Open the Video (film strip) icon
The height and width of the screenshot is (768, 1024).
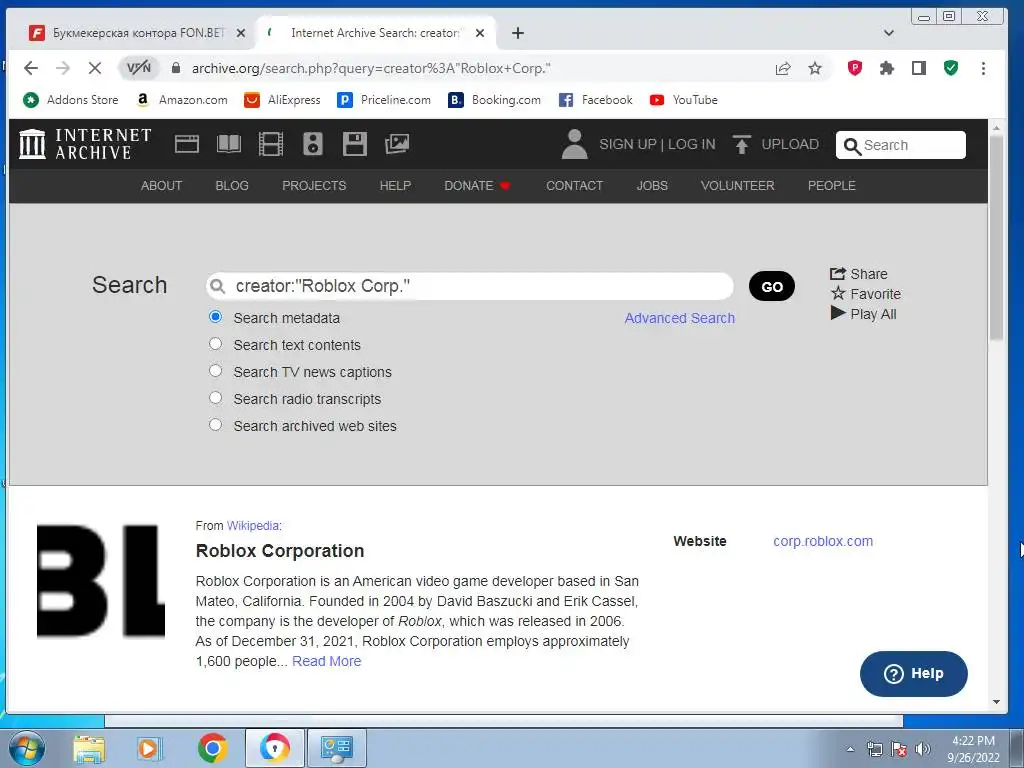click(270, 144)
